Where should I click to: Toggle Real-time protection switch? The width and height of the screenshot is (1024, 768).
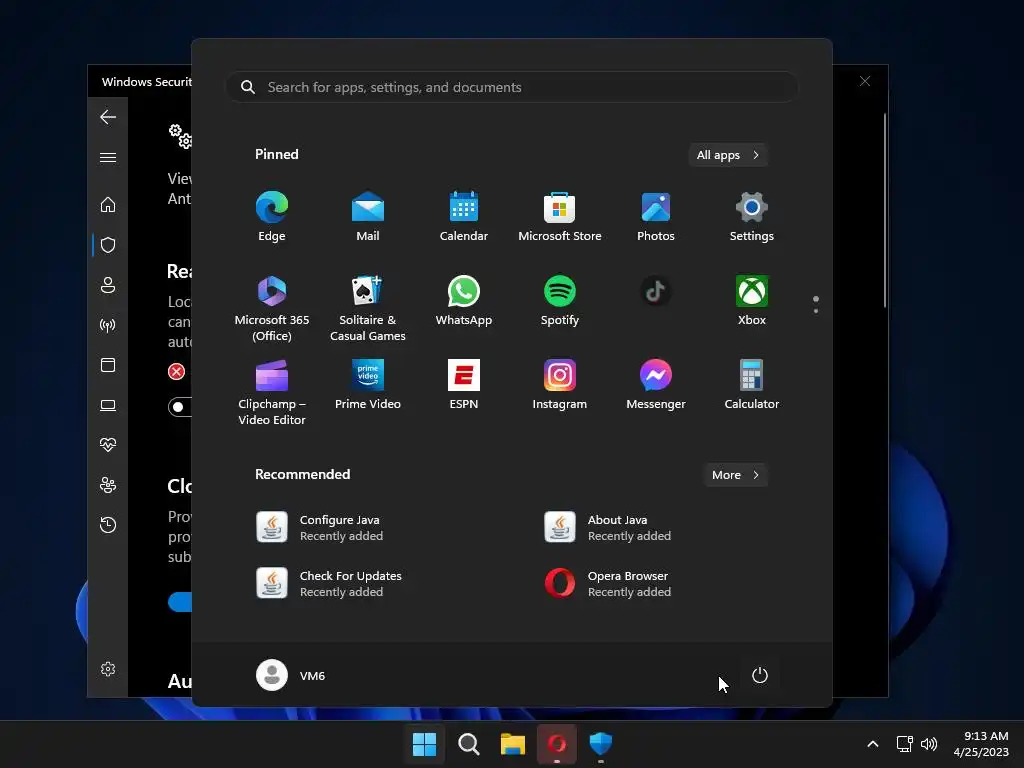pos(180,407)
